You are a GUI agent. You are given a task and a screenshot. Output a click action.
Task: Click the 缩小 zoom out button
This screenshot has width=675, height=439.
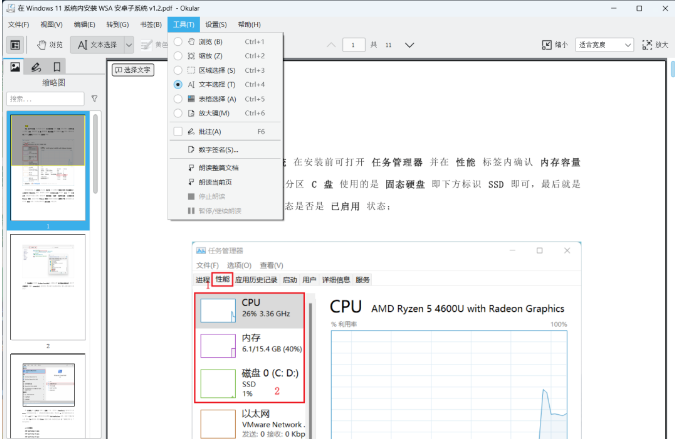click(555, 45)
